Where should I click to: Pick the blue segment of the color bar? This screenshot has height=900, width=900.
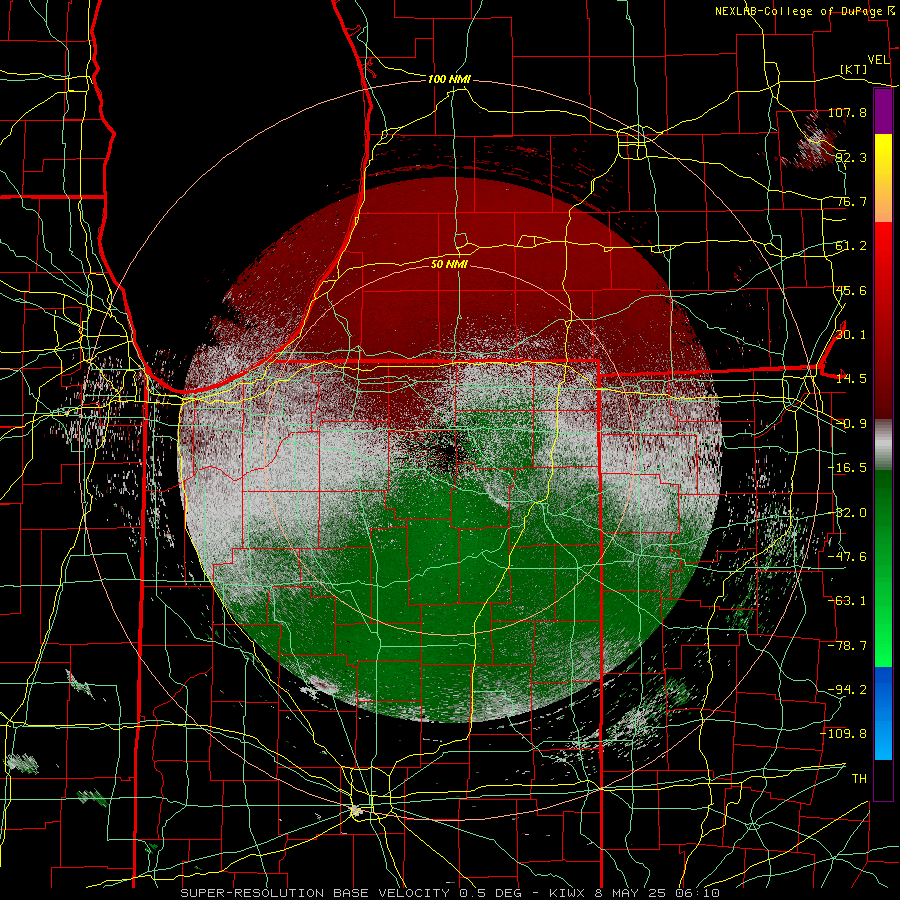point(883,713)
